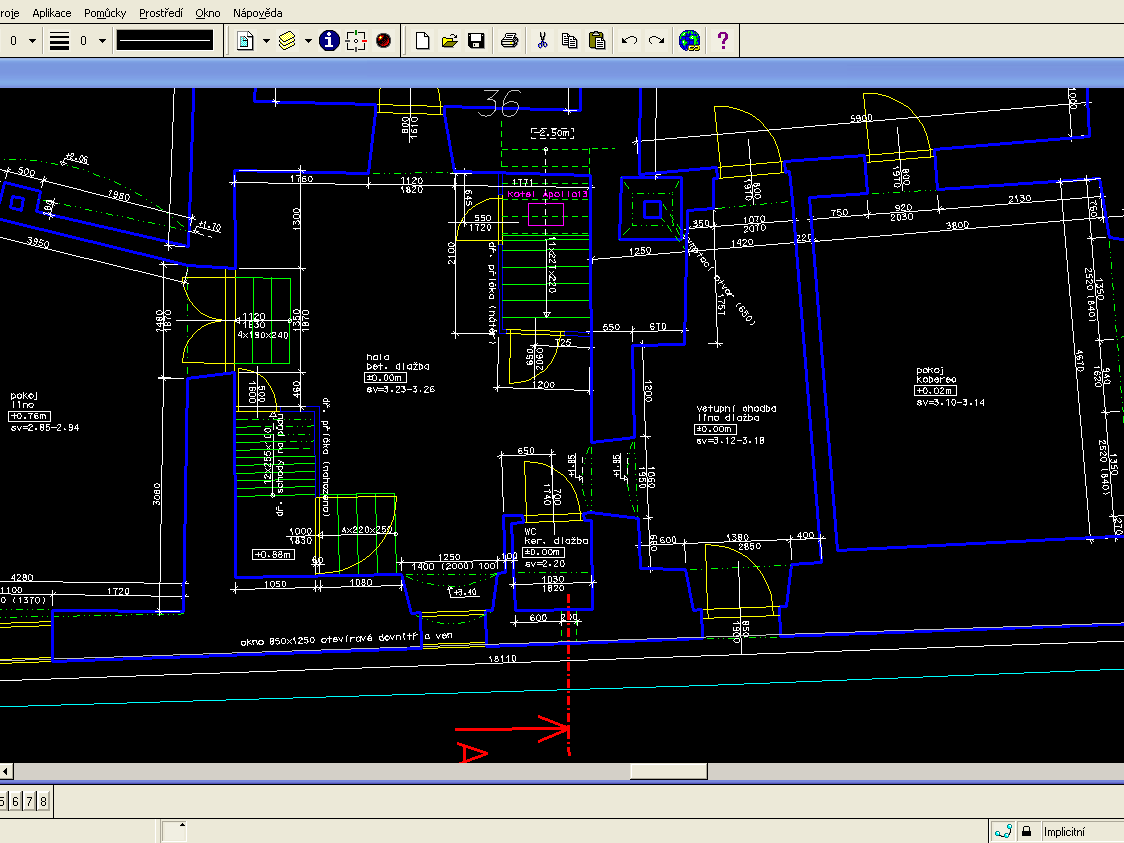Click the '3800' dimension text
The width and height of the screenshot is (1124, 843).
(958, 225)
